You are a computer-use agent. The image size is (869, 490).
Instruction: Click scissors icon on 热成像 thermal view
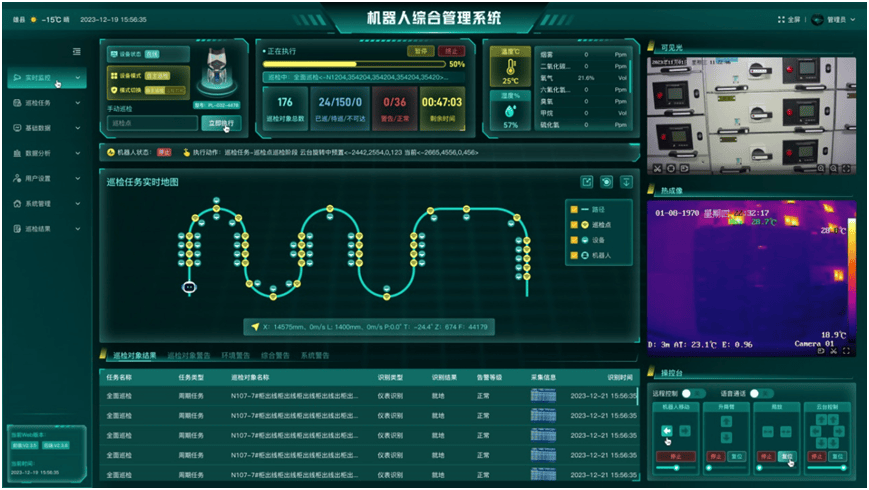click(834, 351)
